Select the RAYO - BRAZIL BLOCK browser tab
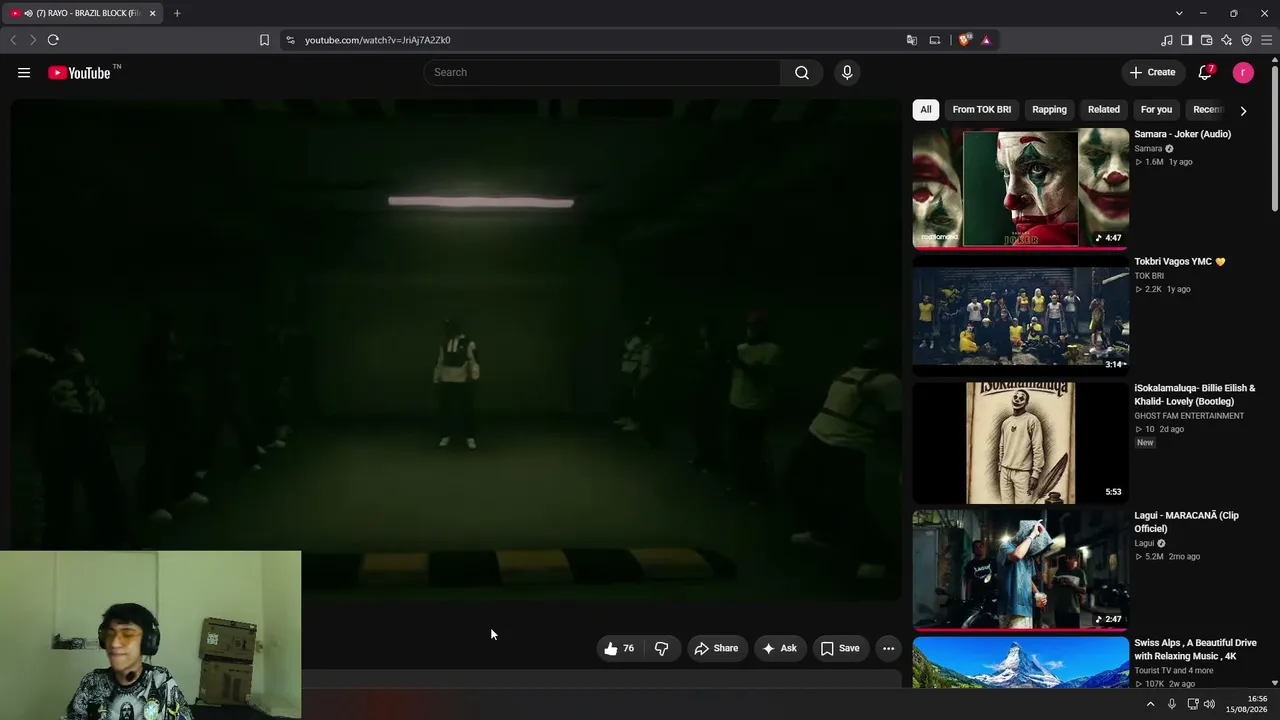The height and width of the screenshot is (720, 1280). (83, 13)
